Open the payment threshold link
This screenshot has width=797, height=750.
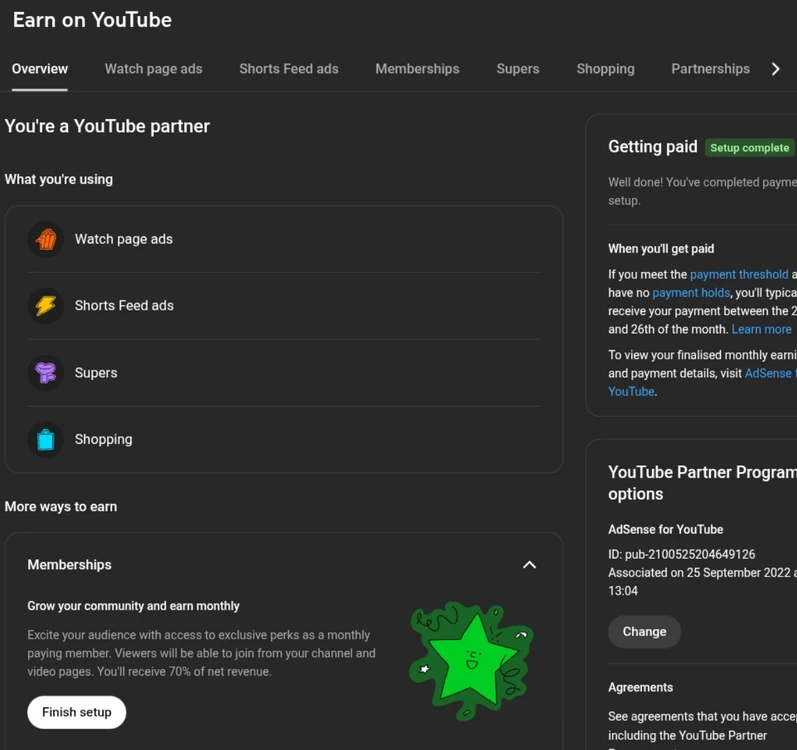click(739, 274)
